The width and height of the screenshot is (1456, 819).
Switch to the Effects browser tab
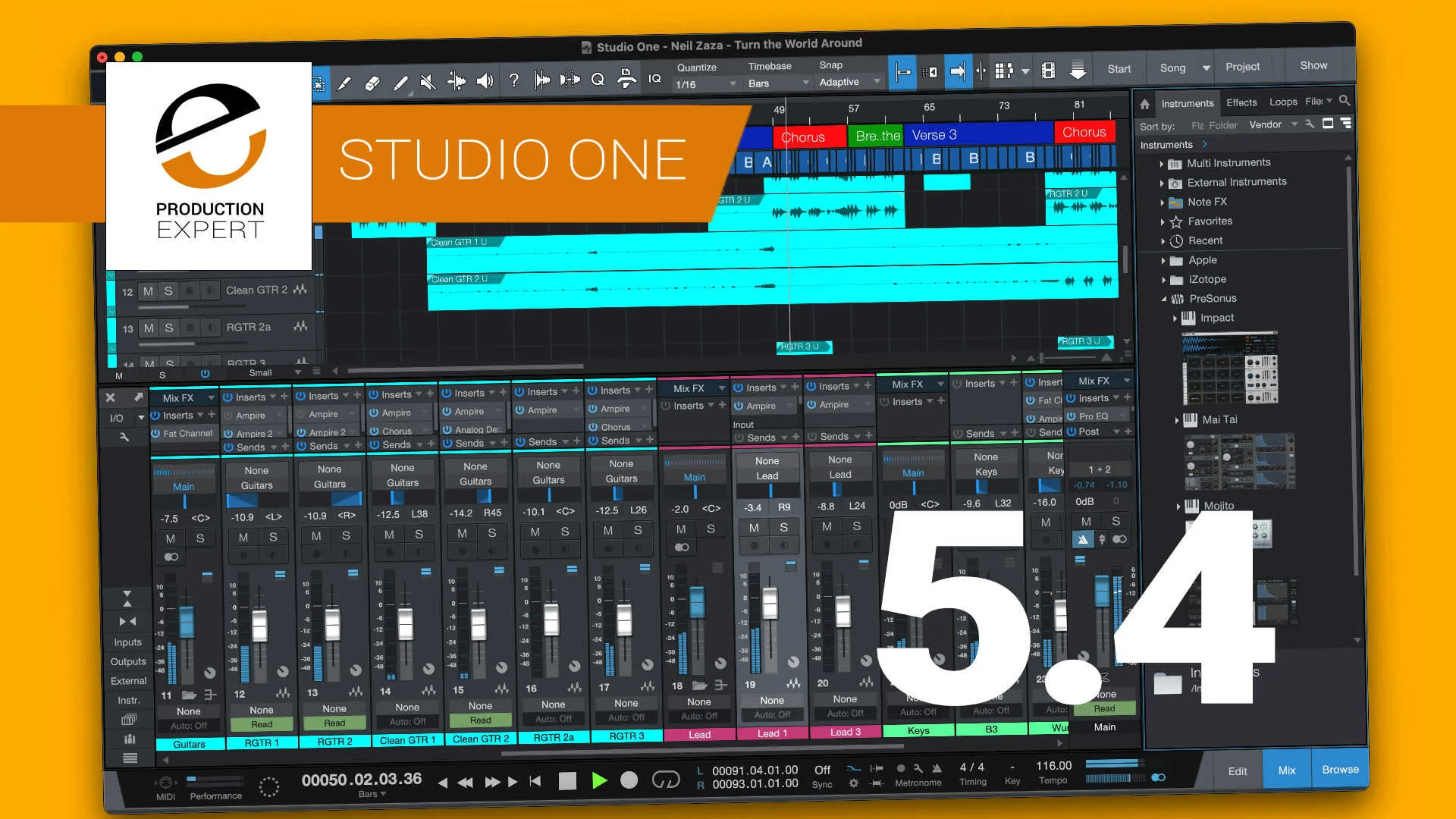coord(1241,102)
